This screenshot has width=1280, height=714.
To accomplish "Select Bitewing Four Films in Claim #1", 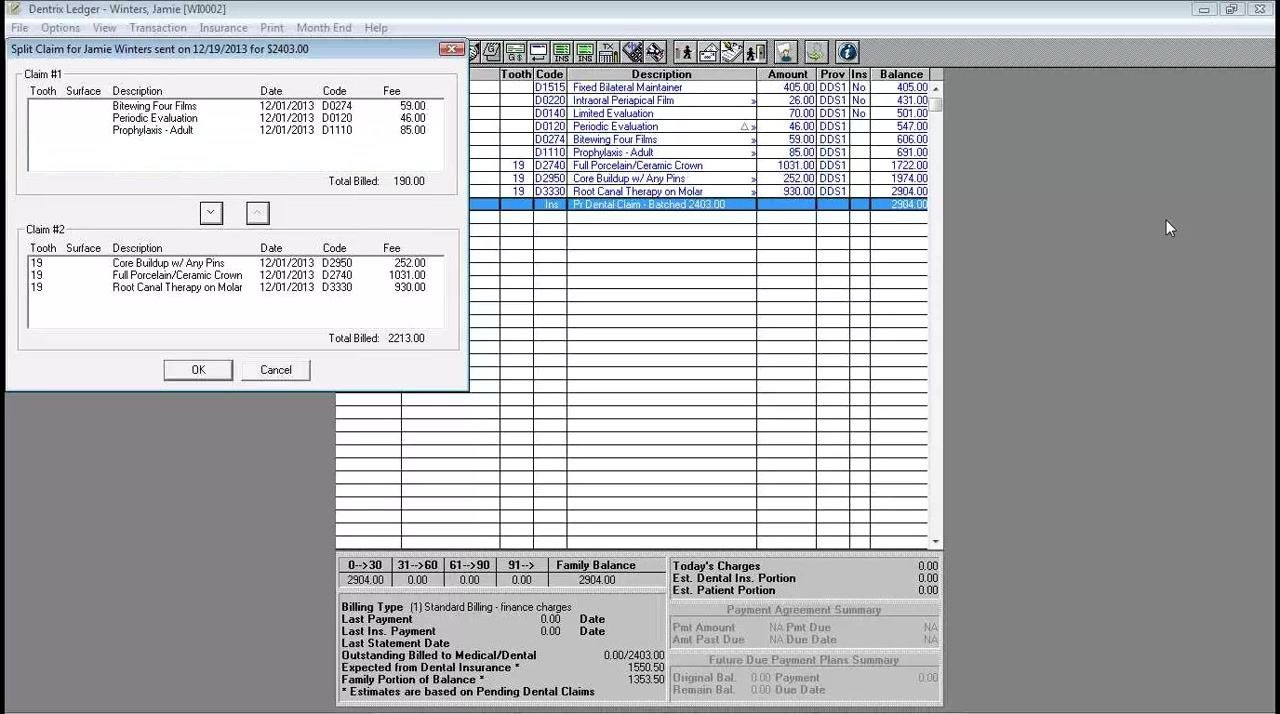I will (236, 106).
